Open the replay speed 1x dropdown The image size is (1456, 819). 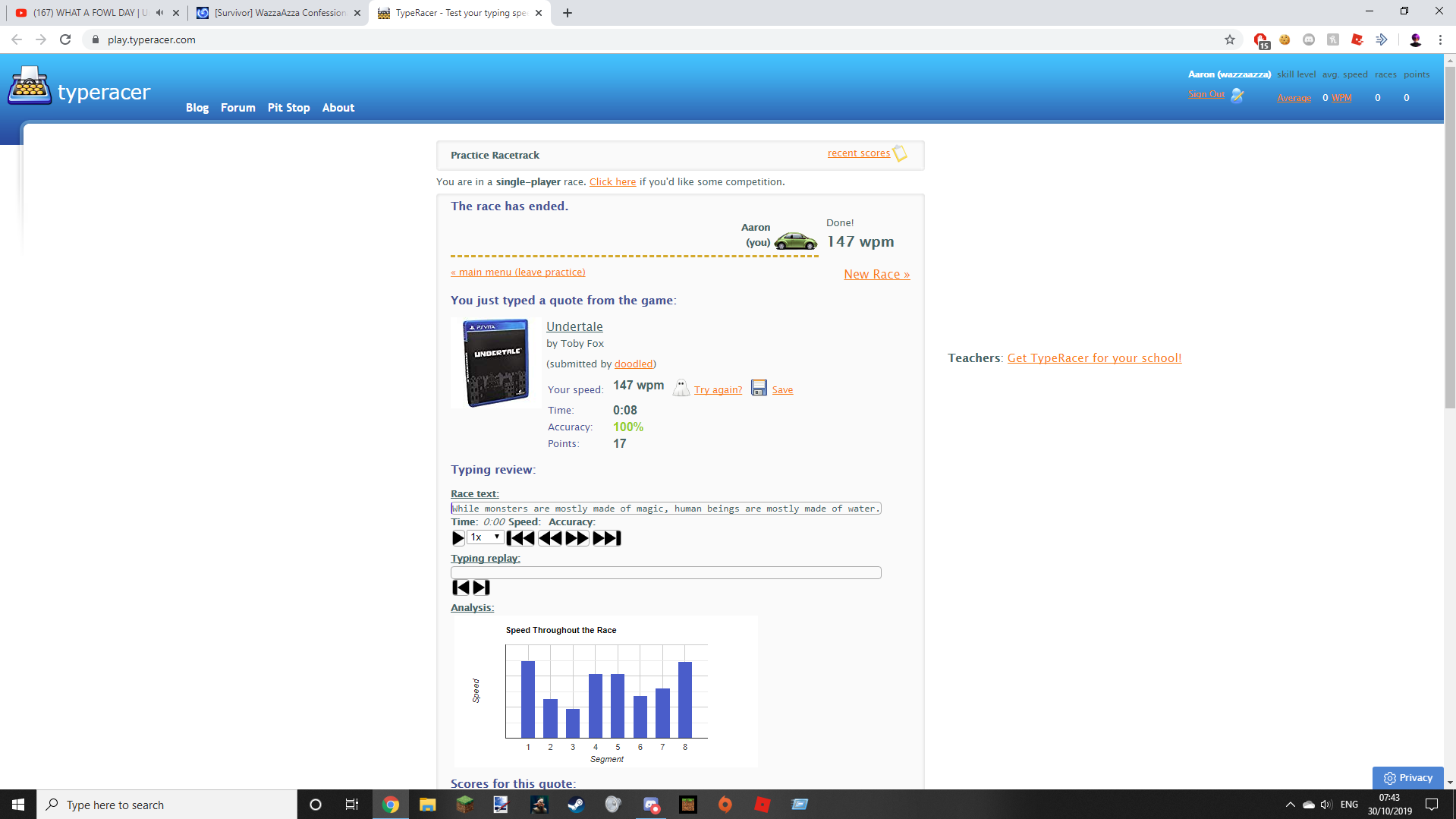pyautogui.click(x=486, y=537)
